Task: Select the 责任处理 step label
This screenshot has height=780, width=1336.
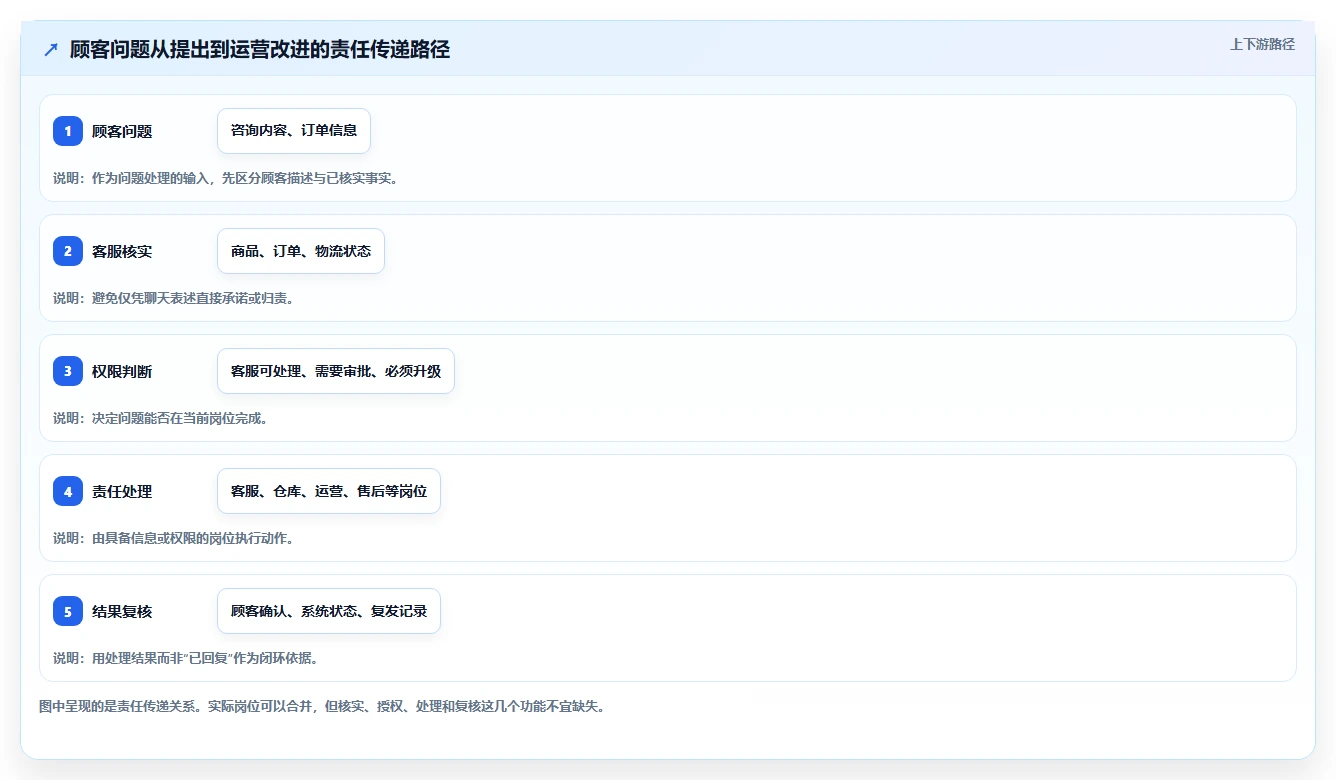Action: [122, 491]
